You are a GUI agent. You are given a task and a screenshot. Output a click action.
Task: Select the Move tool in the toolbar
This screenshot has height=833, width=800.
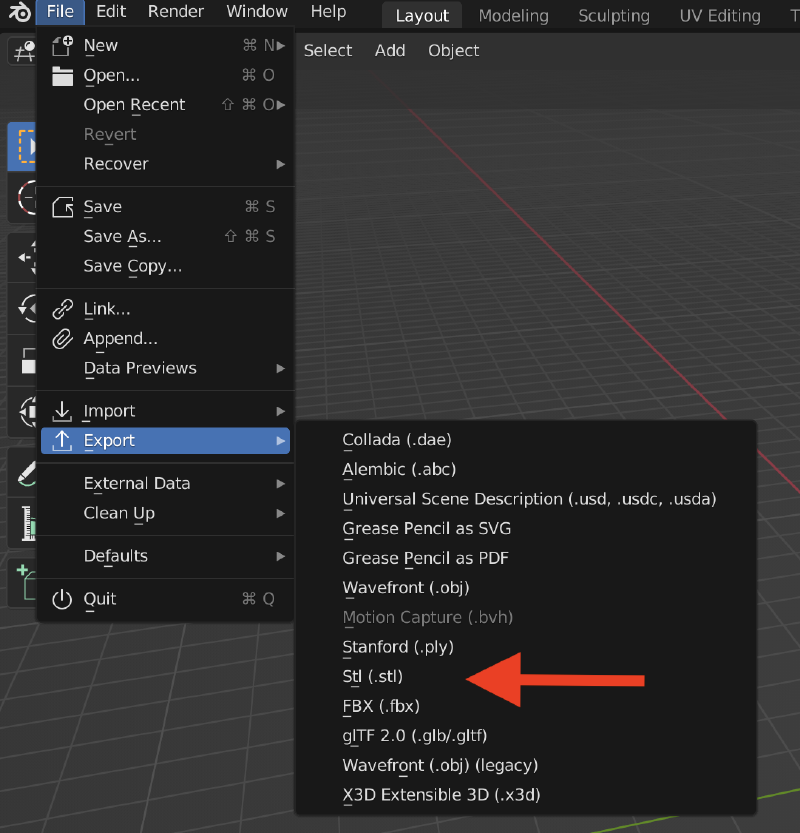click(x=22, y=258)
